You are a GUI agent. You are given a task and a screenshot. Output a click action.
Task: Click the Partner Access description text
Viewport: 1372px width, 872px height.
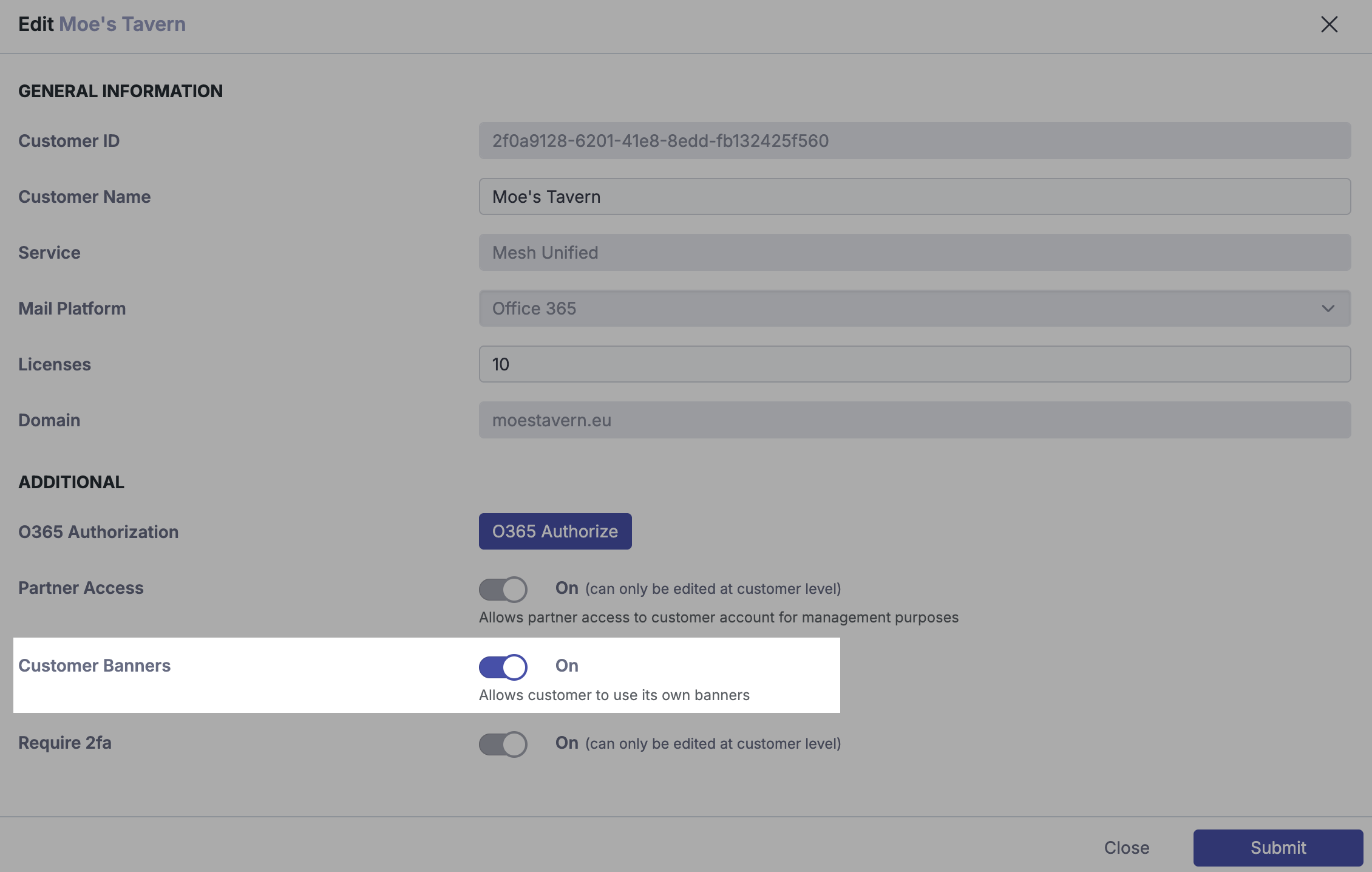[x=718, y=618]
